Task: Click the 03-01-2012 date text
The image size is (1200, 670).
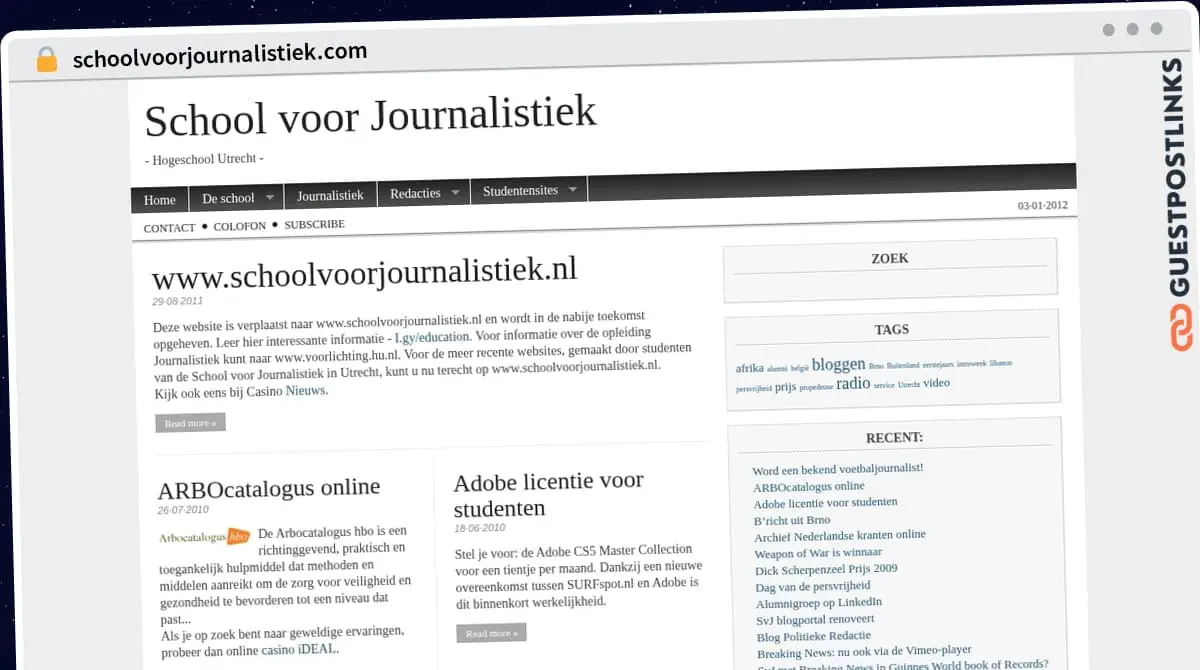Action: 1042,205
